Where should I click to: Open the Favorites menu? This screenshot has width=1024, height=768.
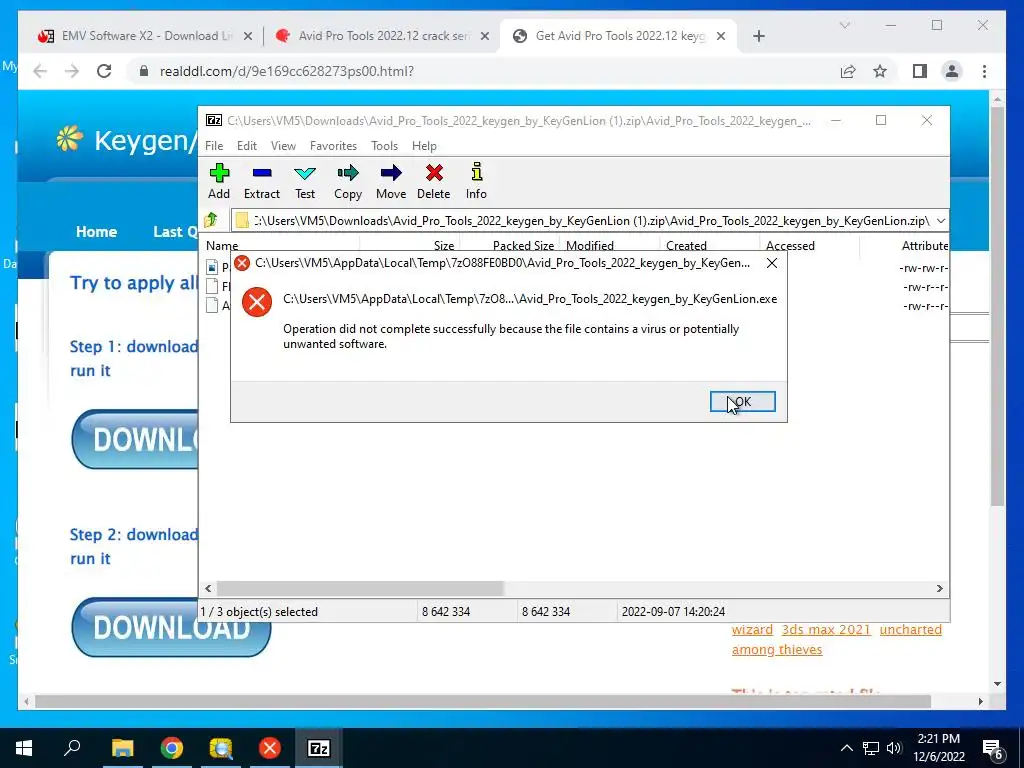click(333, 146)
